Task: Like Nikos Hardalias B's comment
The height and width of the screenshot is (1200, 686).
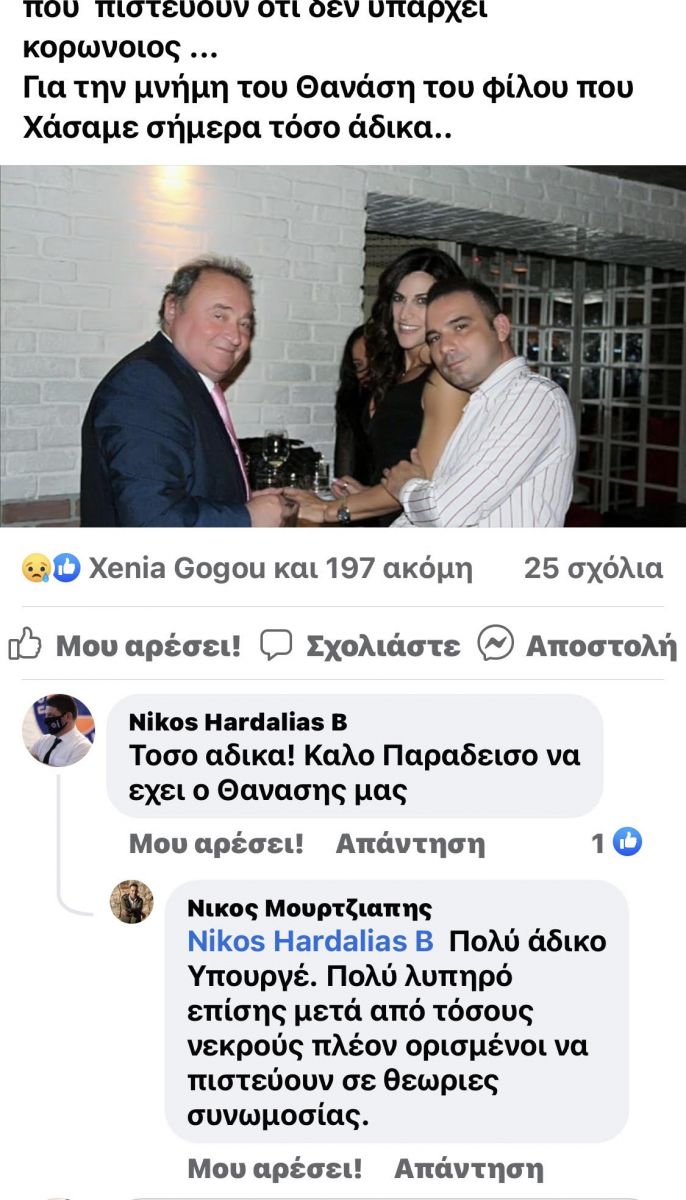Action: click(216, 844)
